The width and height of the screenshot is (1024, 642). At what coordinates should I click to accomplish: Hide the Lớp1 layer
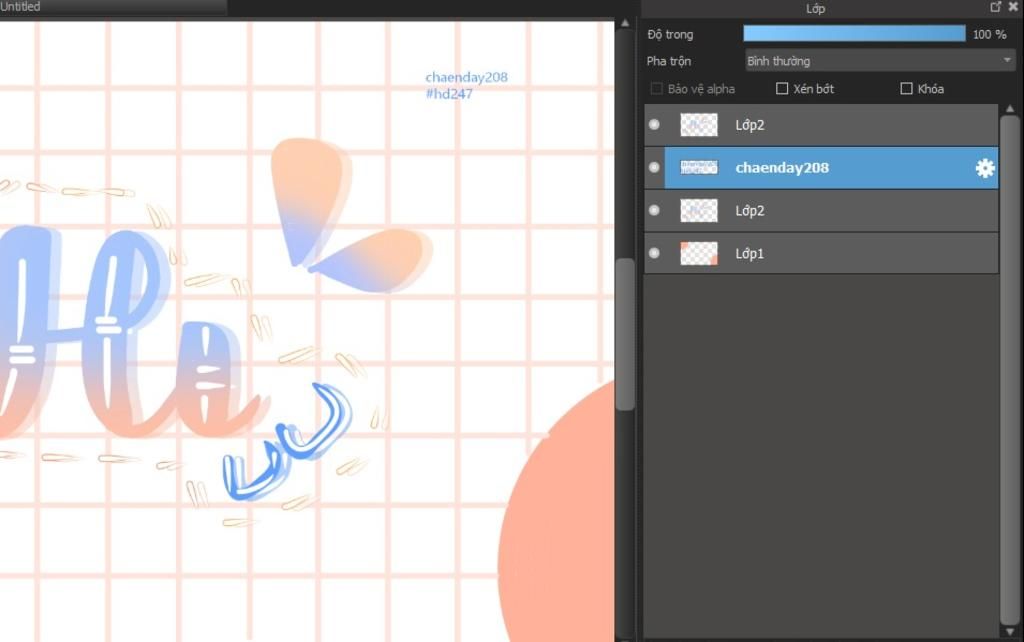pos(654,253)
